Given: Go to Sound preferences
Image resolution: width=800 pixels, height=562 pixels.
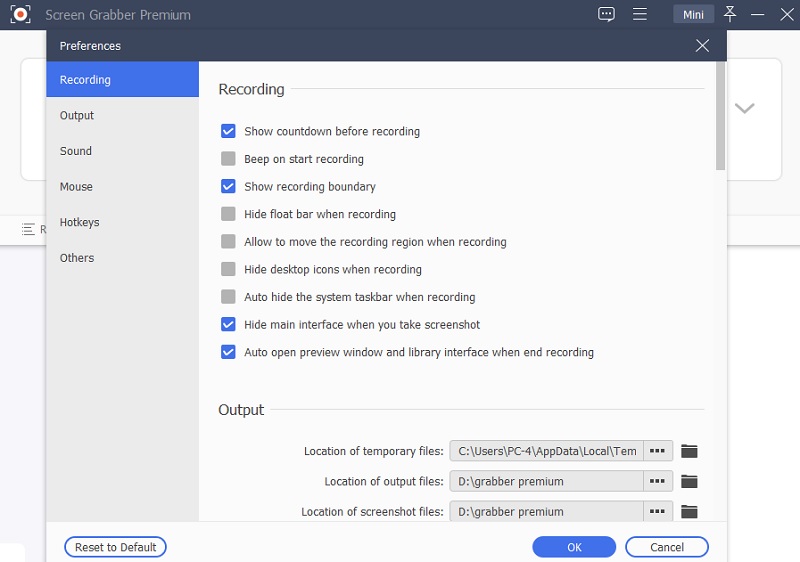Looking at the screenshot, I should pos(122,151).
